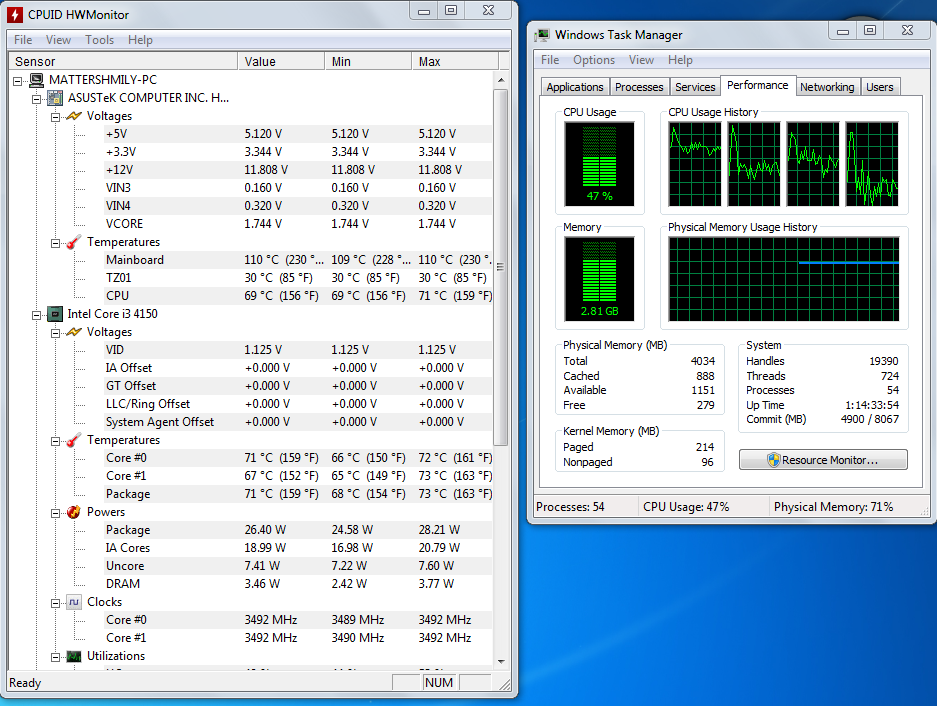Collapse the CPU Temperatures group

(56, 441)
